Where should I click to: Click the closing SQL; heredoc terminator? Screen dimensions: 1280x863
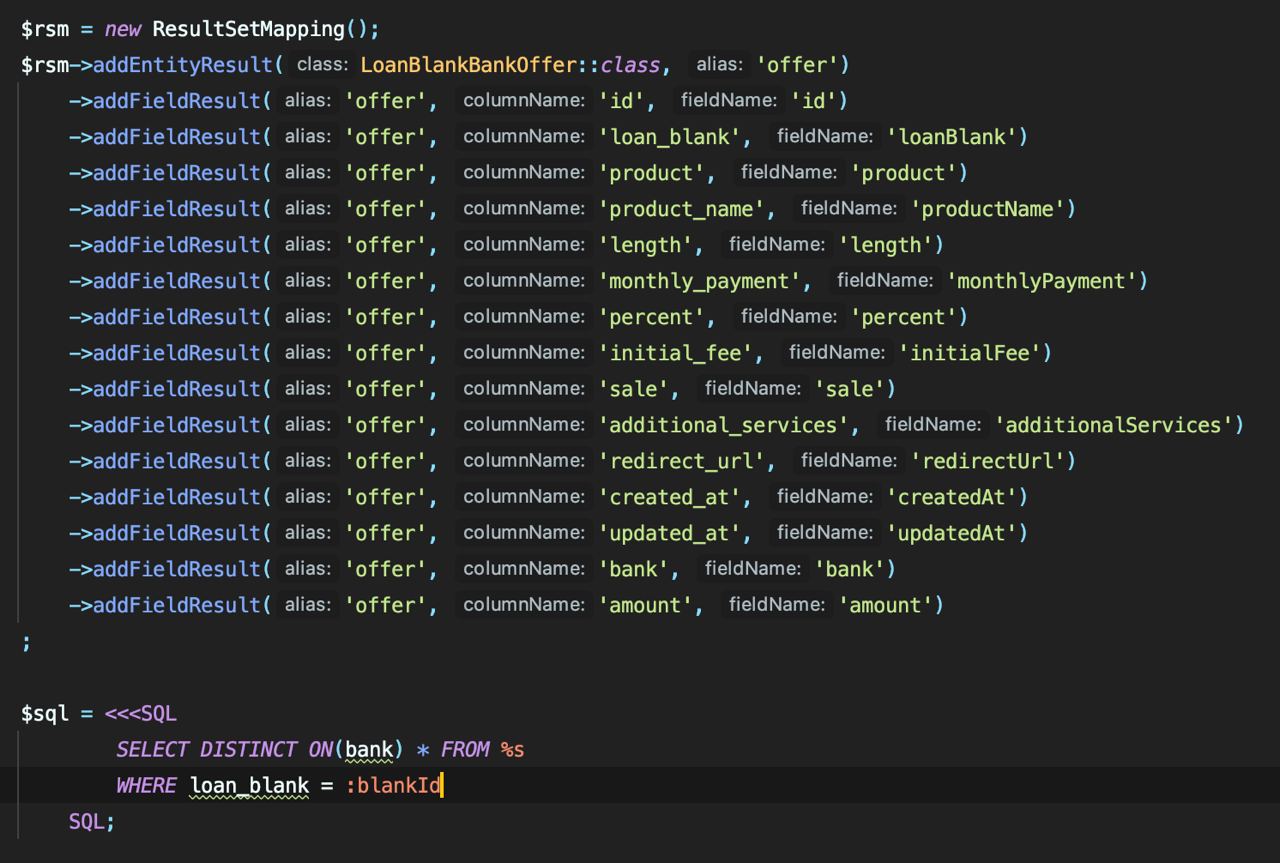click(93, 821)
